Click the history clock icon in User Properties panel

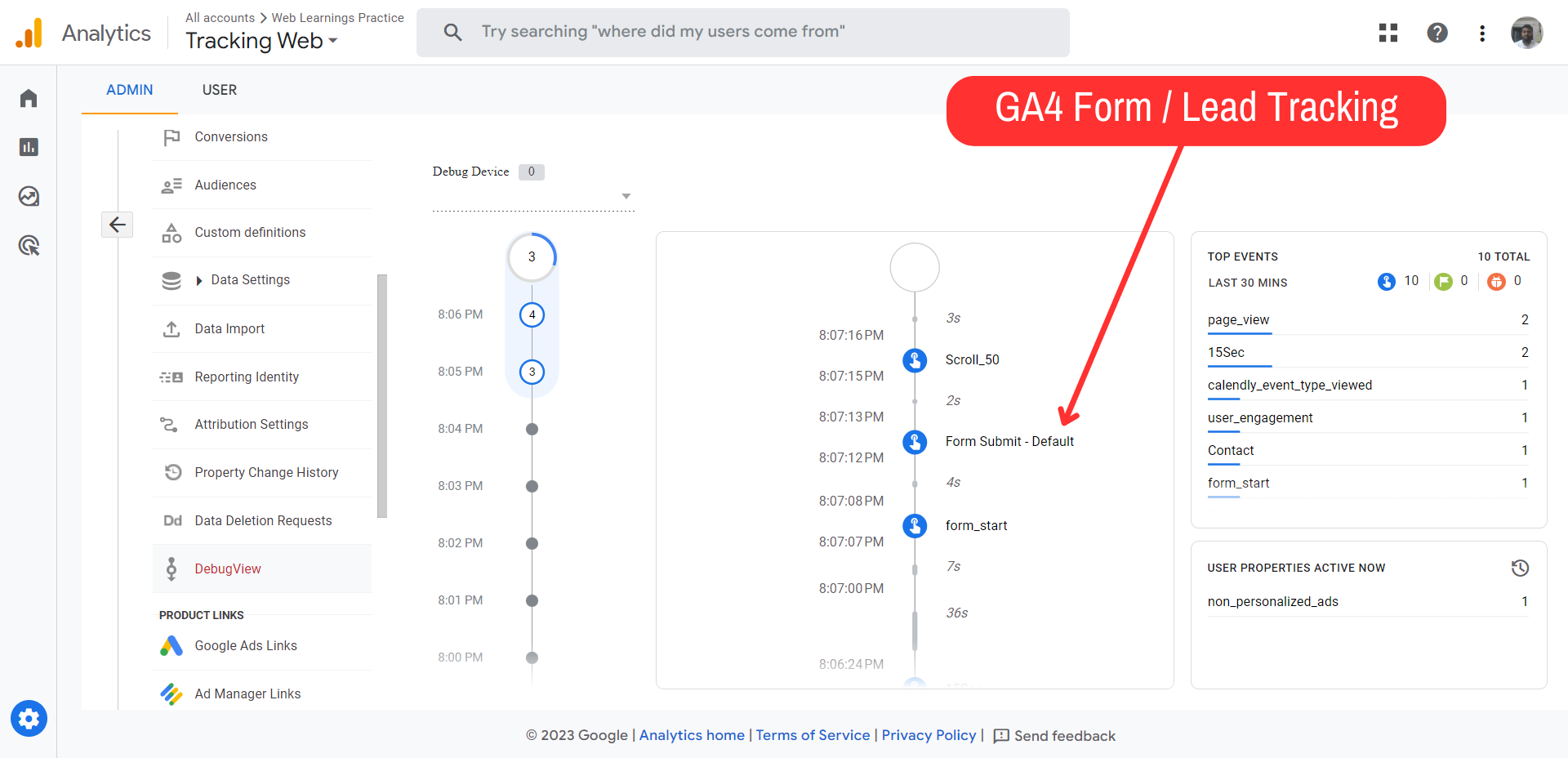[1519, 568]
